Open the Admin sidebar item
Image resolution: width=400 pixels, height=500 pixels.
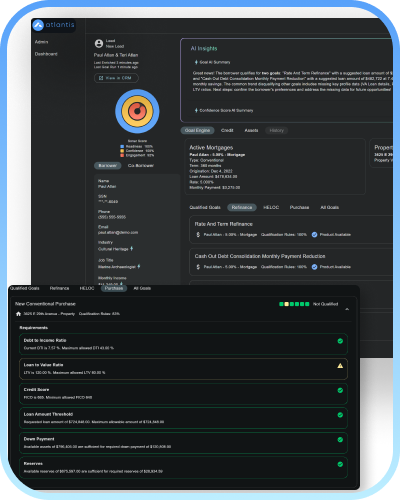pos(41,42)
